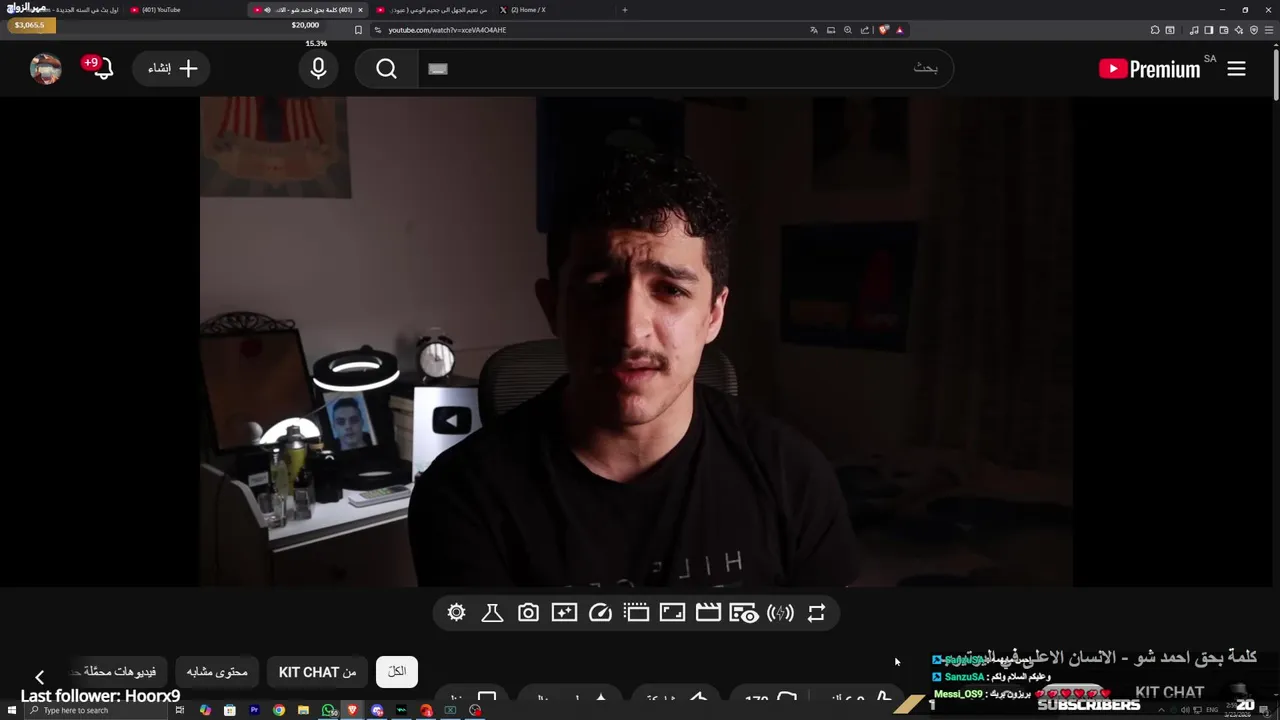This screenshot has width=1280, height=720.
Task: Click the translate page icon in address bar
Action: pos(814,30)
